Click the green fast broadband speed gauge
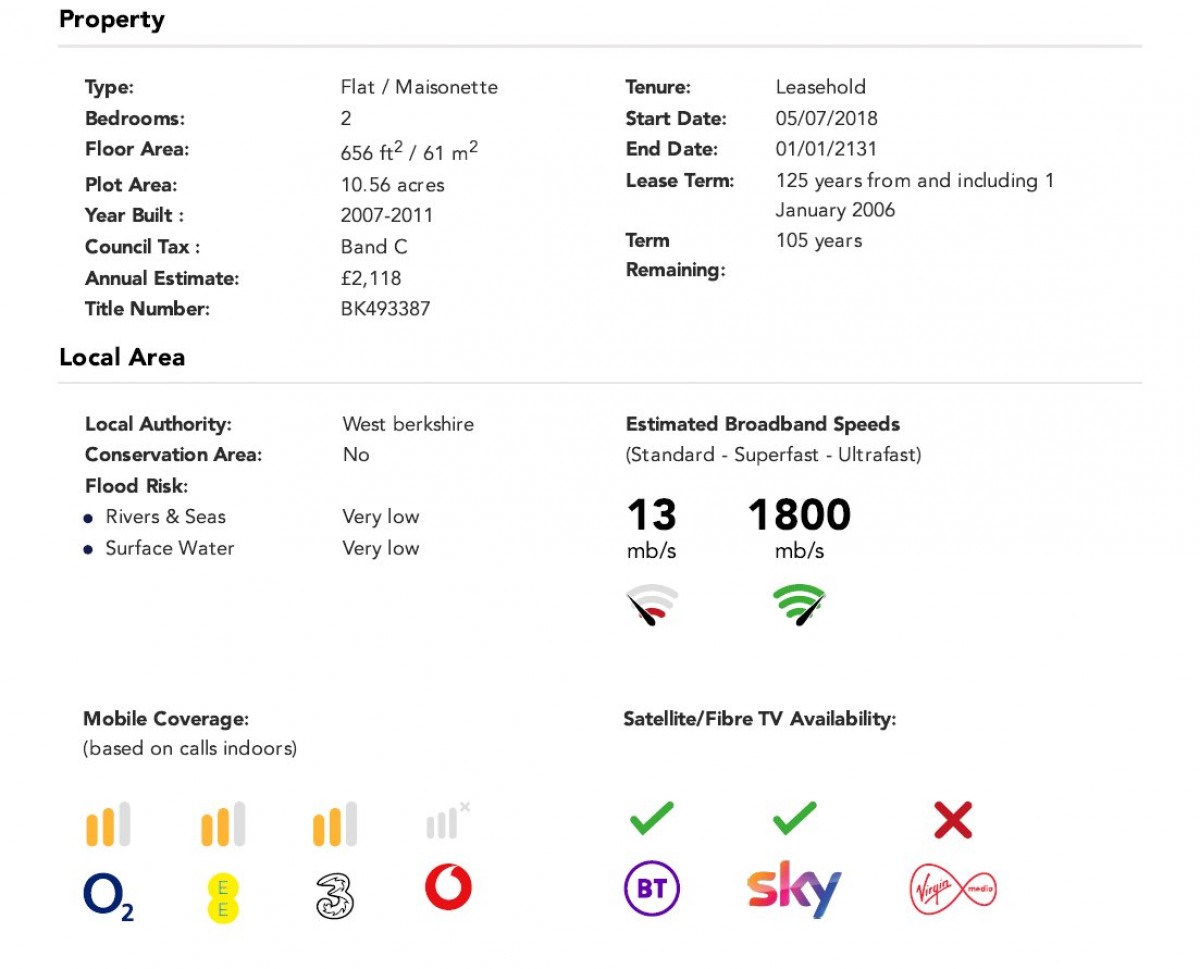 click(798, 605)
